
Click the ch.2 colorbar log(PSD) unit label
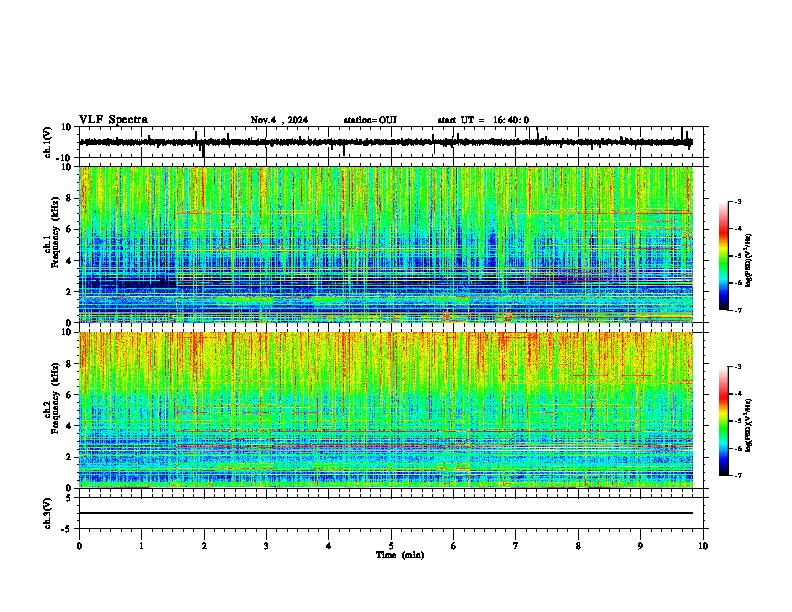point(749,425)
